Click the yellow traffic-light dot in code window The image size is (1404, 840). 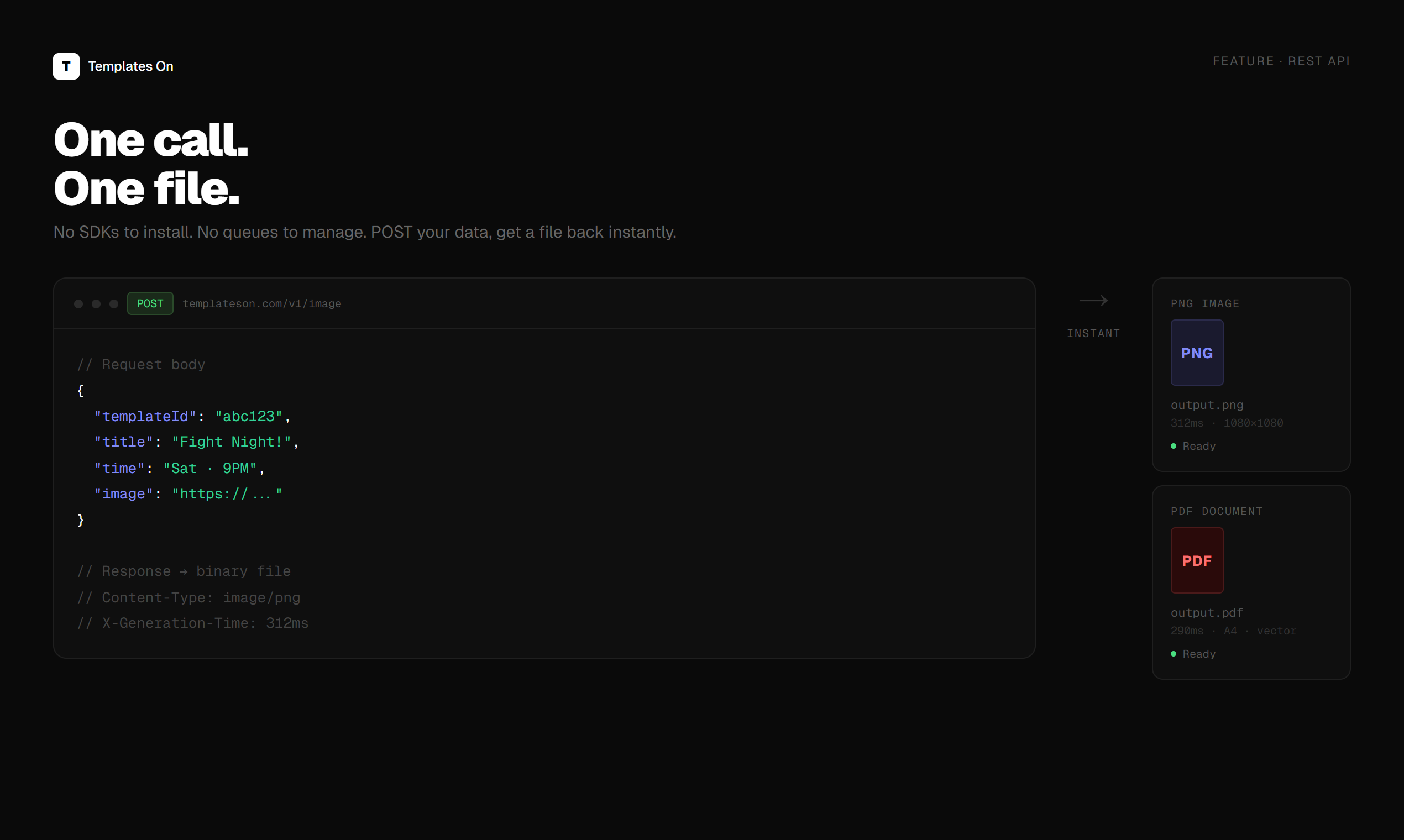coord(96,304)
